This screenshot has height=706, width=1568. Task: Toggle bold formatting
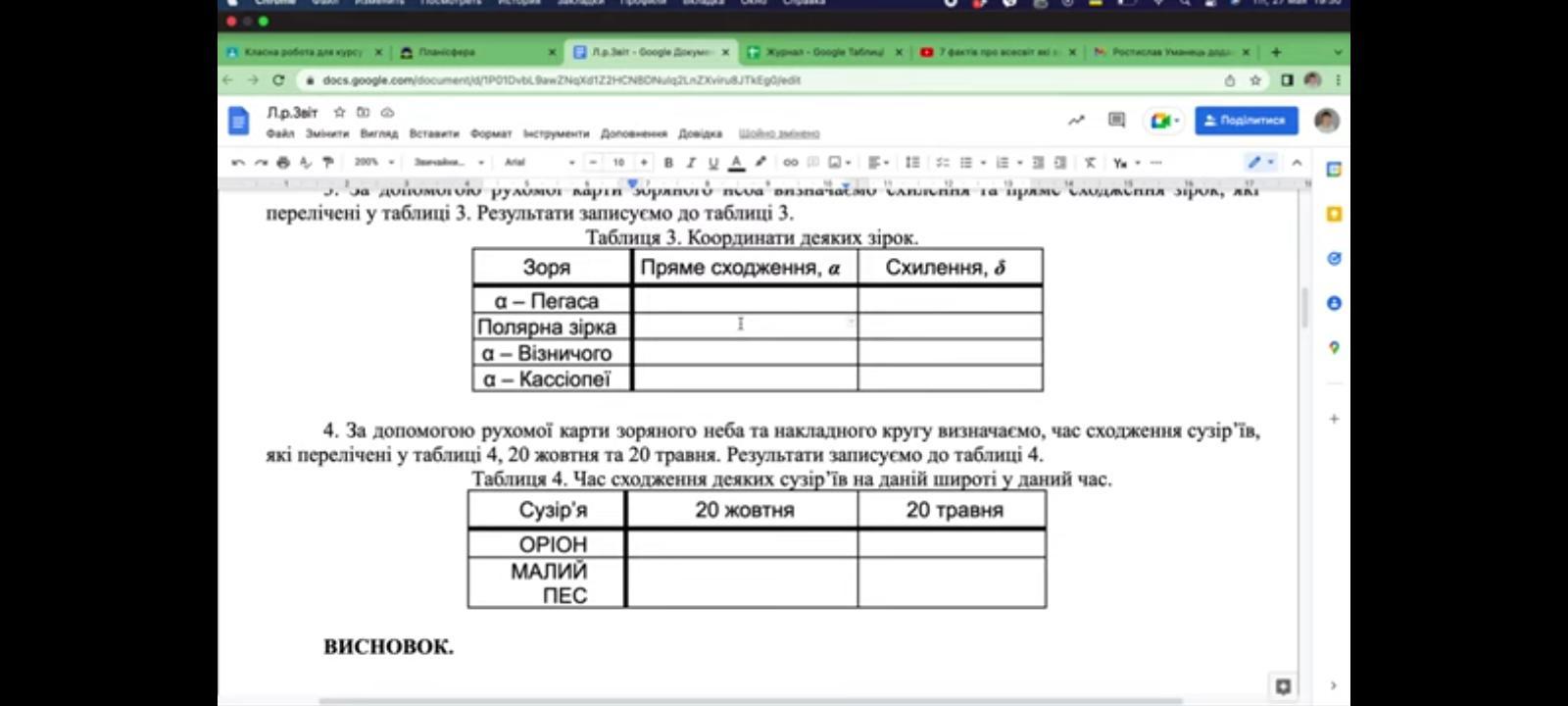tap(668, 163)
